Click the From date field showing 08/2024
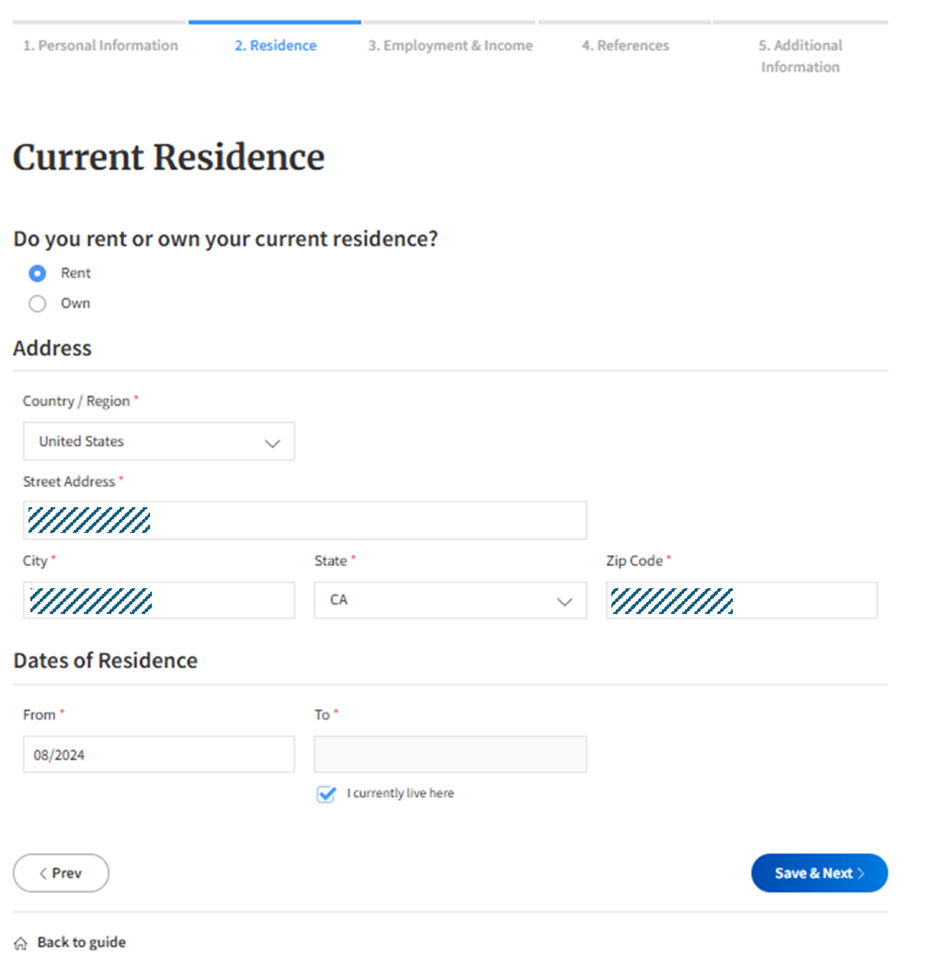Viewport: 940px width, 973px height. [x=159, y=755]
